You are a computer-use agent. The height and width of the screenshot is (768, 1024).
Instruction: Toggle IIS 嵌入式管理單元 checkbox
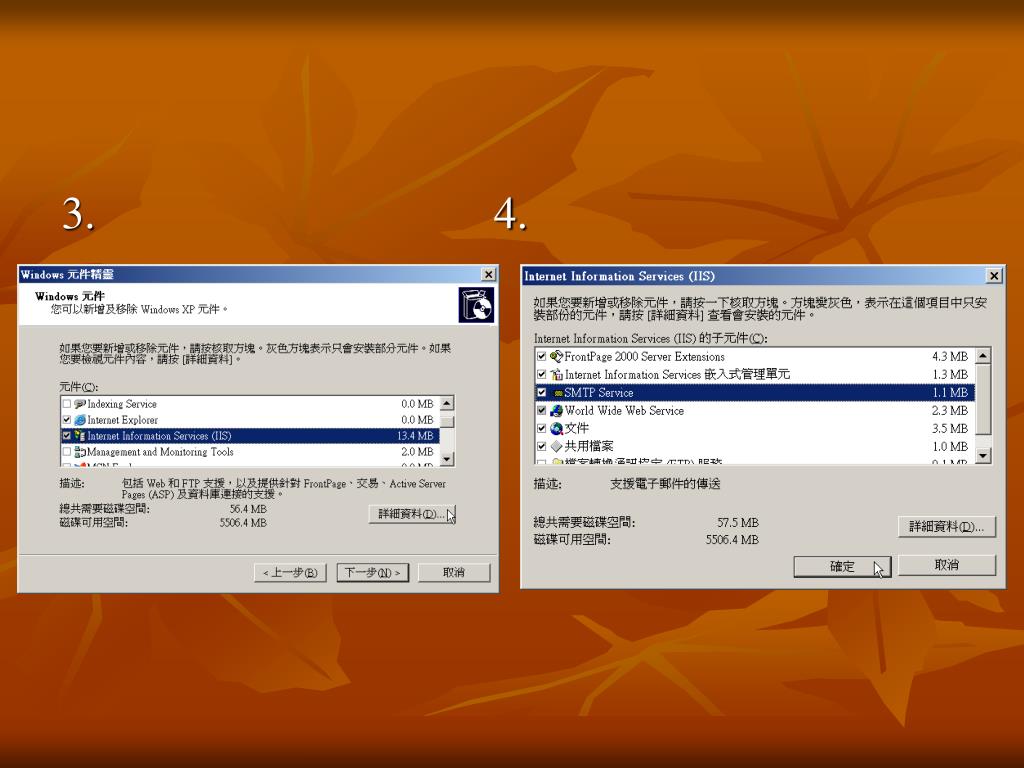pos(541,374)
